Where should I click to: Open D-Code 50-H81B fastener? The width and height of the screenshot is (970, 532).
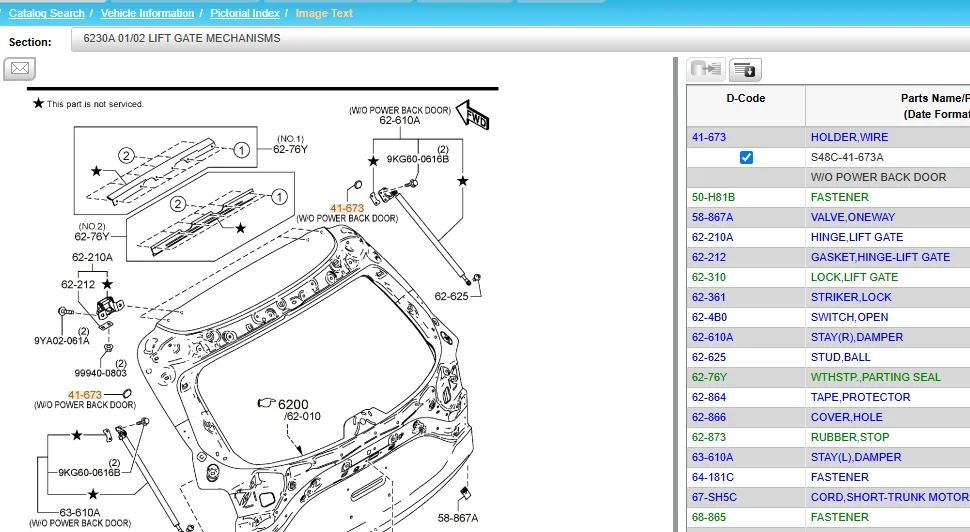pos(713,197)
